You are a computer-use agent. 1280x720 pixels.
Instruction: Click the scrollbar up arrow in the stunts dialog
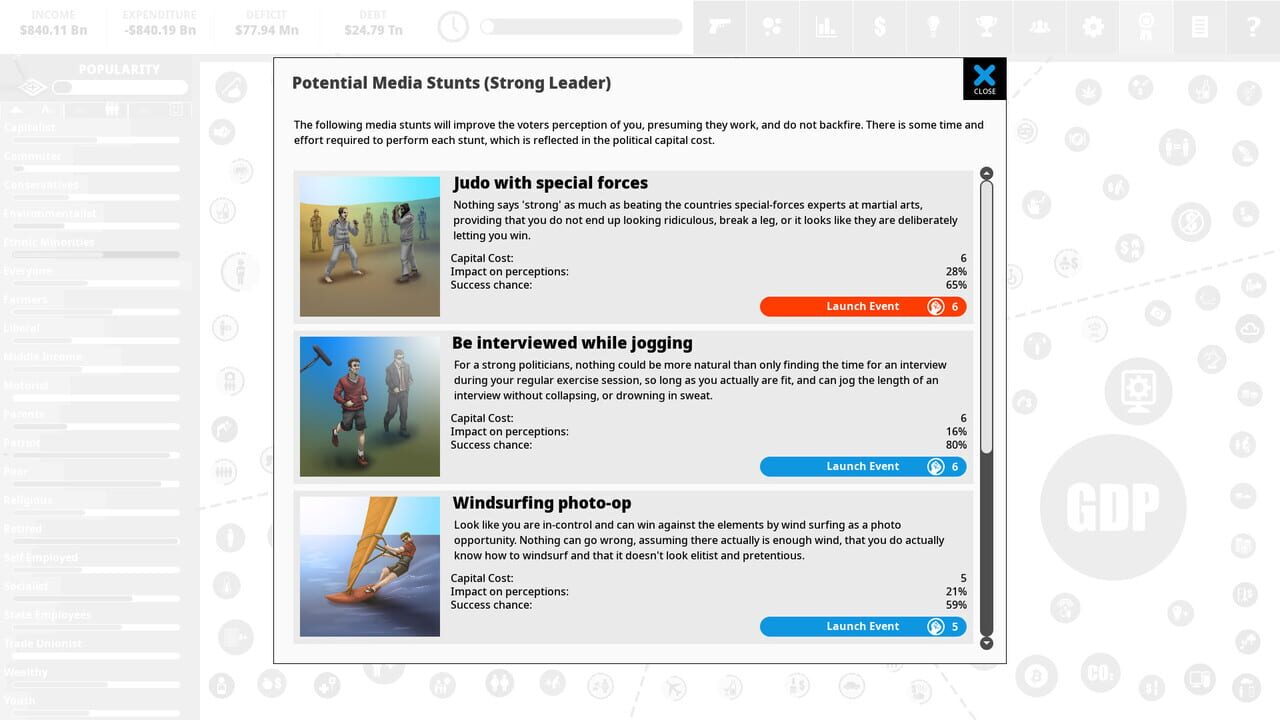point(987,173)
